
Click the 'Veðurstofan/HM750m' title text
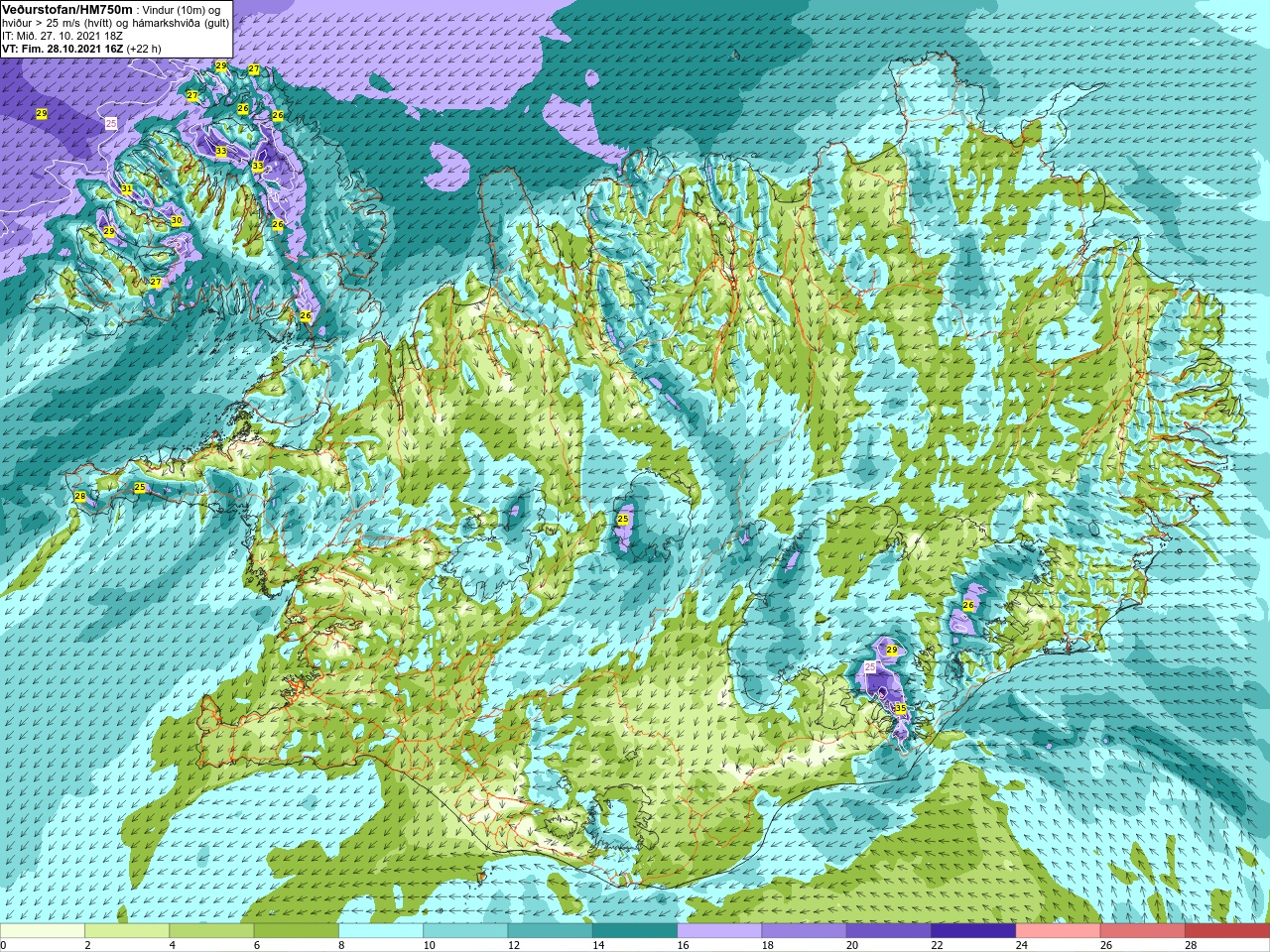pos(66,9)
